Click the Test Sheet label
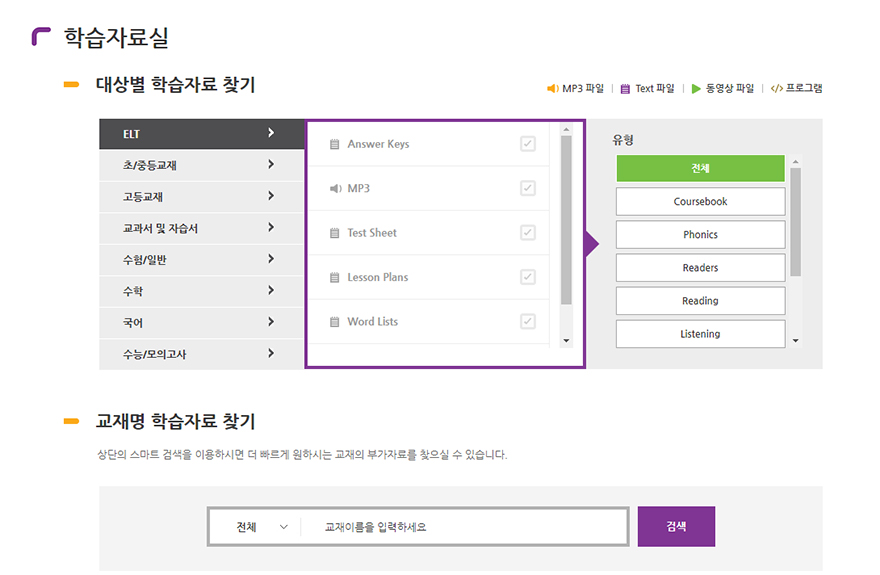This screenshot has height=575, width=880. pyautogui.click(x=372, y=233)
